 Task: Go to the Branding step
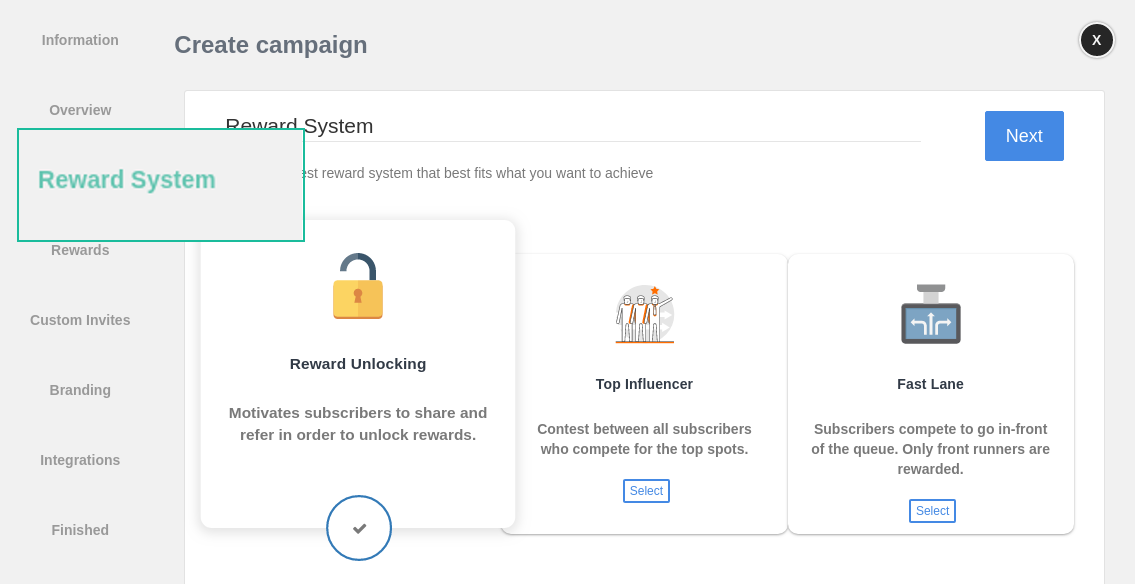(x=80, y=390)
